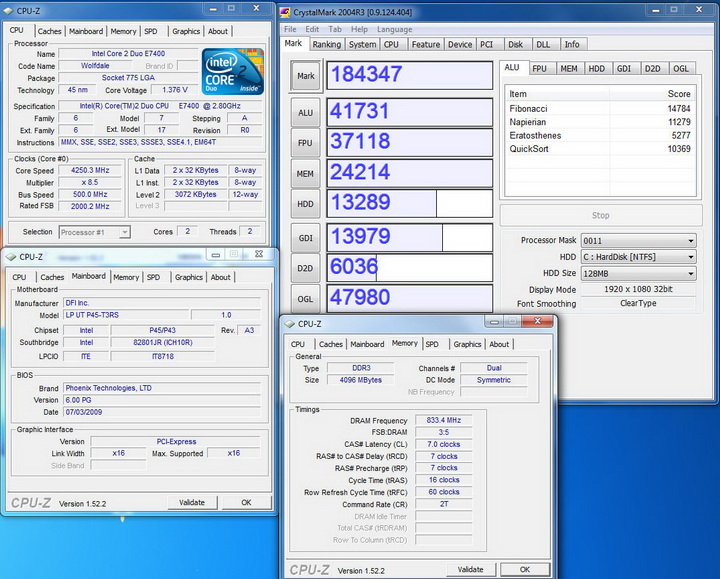Screen dimensions: 720x579
Task: Launch the HDD benchmark button
Action: pos(305,204)
